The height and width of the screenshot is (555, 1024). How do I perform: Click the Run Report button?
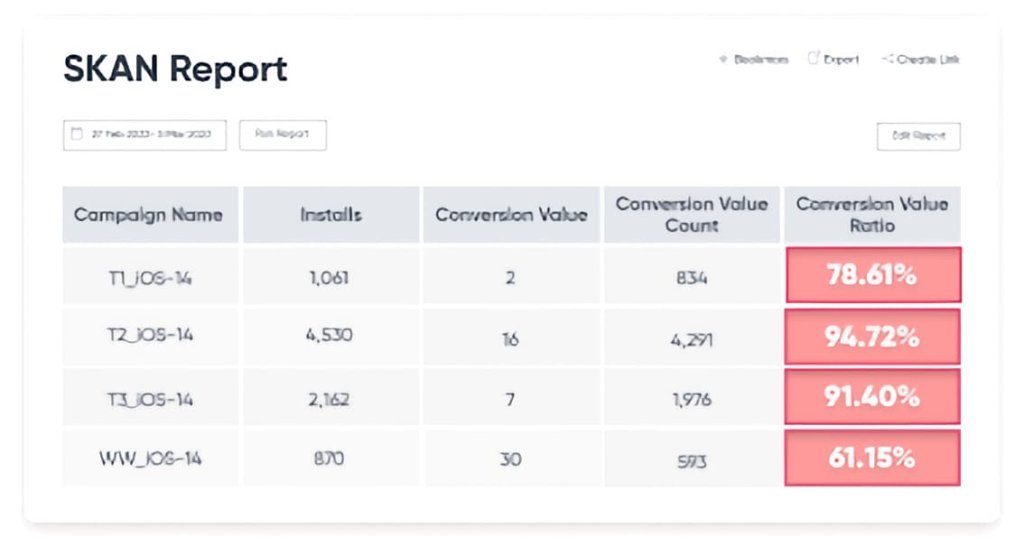283,135
